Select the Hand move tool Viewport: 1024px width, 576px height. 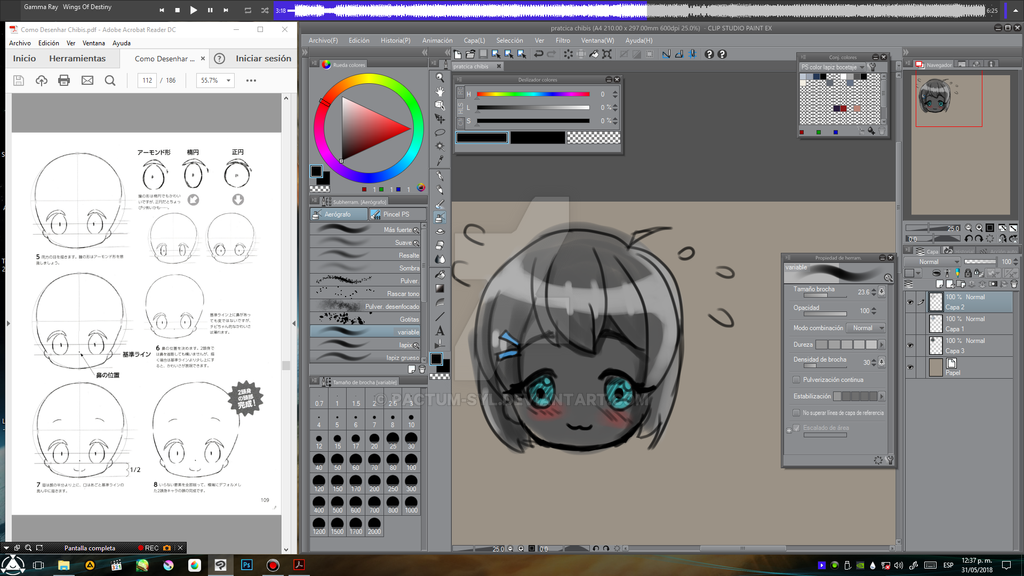(x=440, y=91)
